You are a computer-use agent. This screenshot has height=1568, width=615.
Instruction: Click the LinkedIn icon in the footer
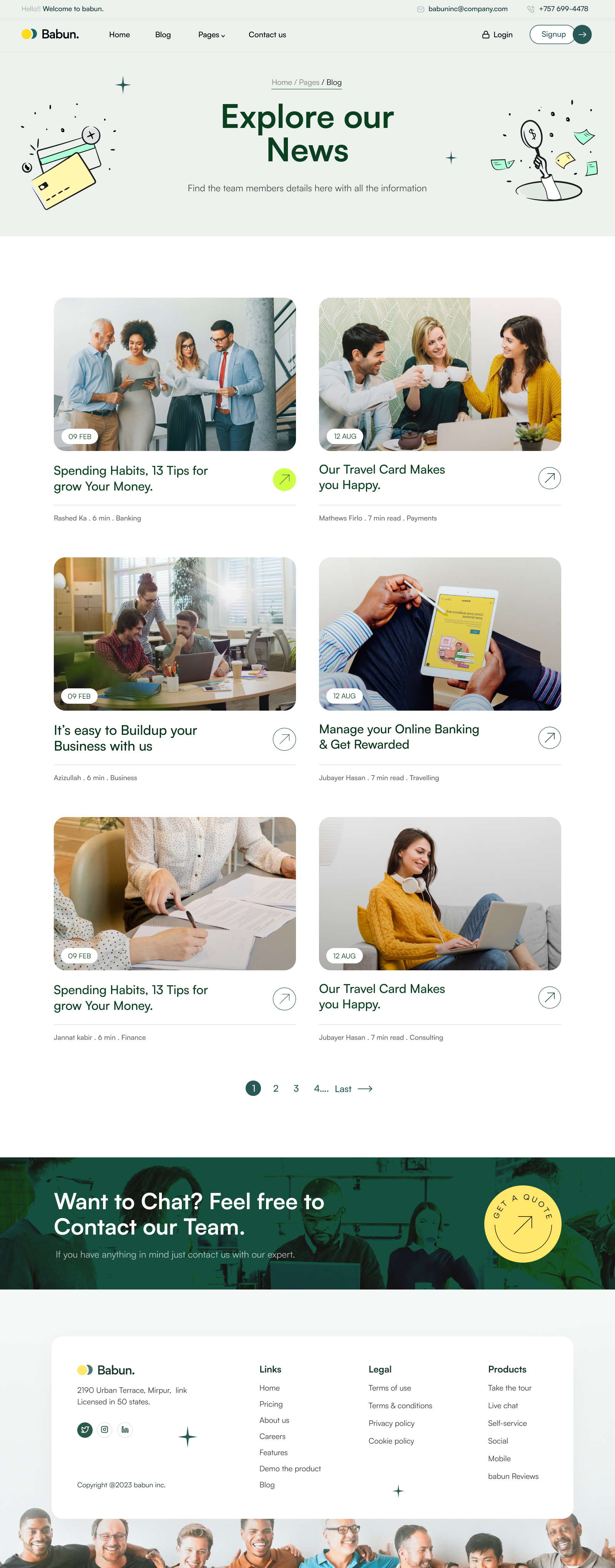coord(125,1429)
